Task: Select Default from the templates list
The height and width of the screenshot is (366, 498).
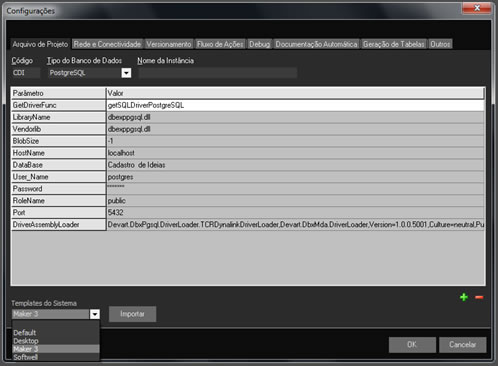Action: [25, 332]
